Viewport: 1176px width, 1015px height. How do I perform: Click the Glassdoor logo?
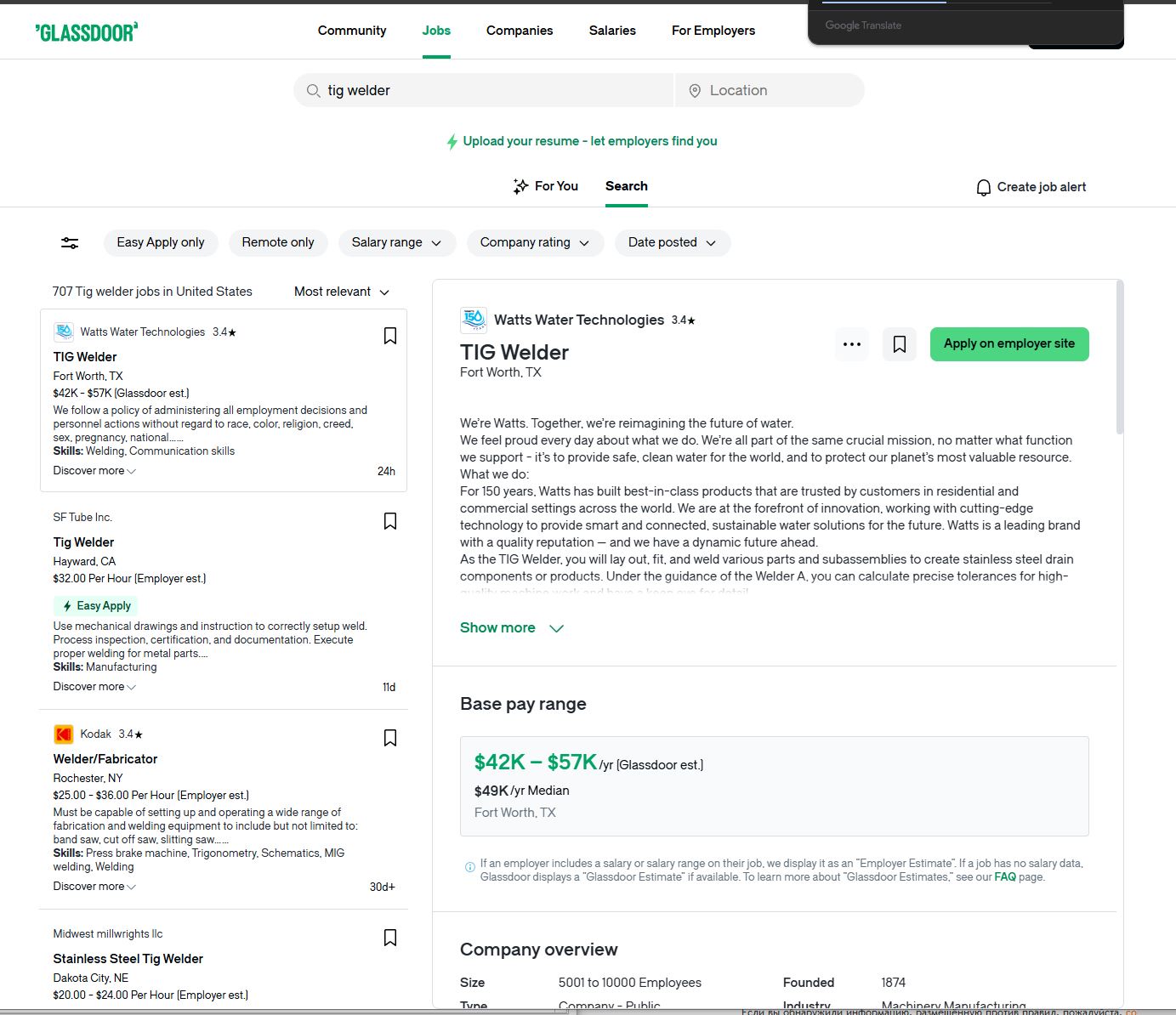click(86, 32)
